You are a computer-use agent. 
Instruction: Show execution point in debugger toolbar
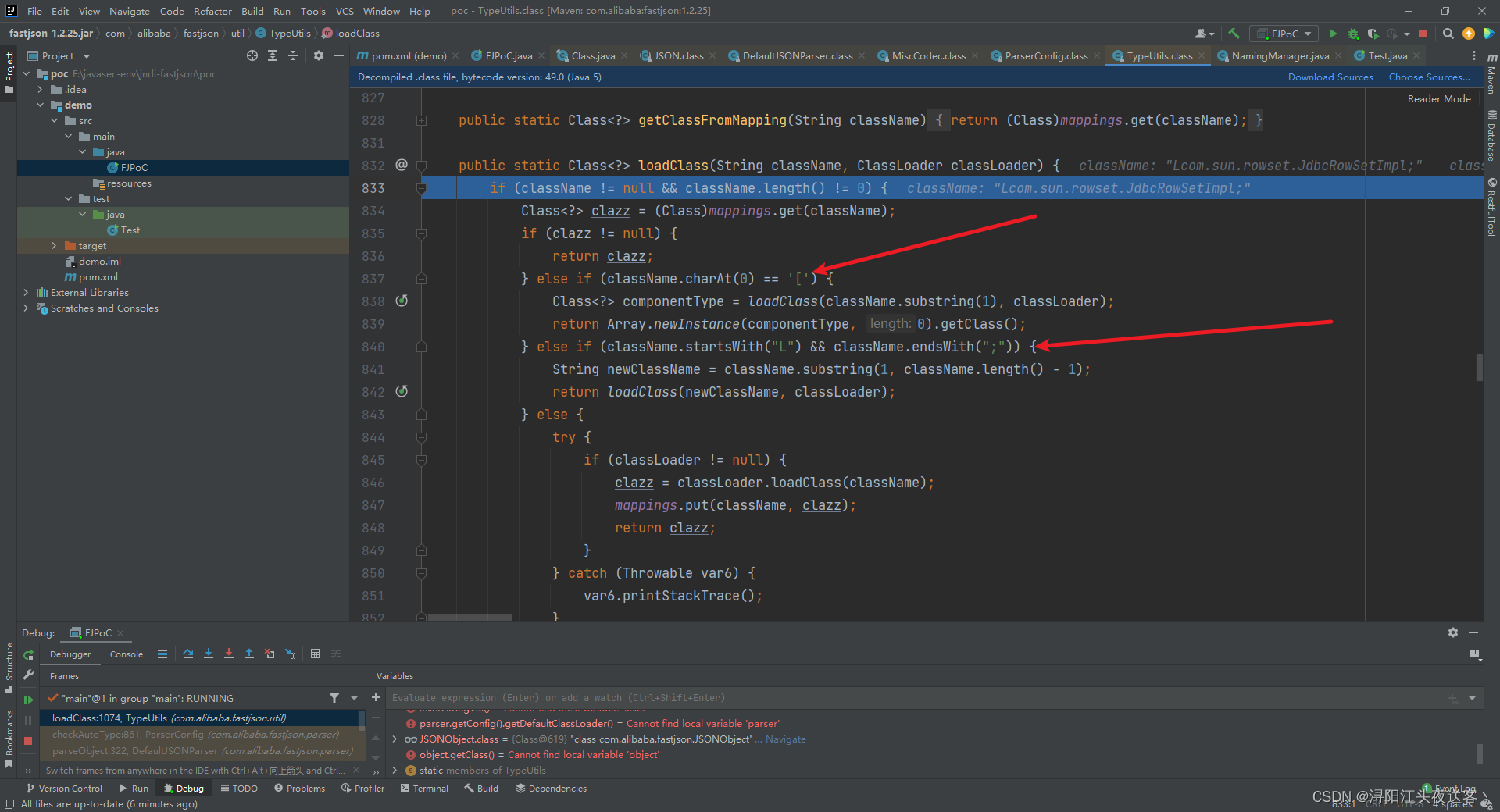click(162, 654)
